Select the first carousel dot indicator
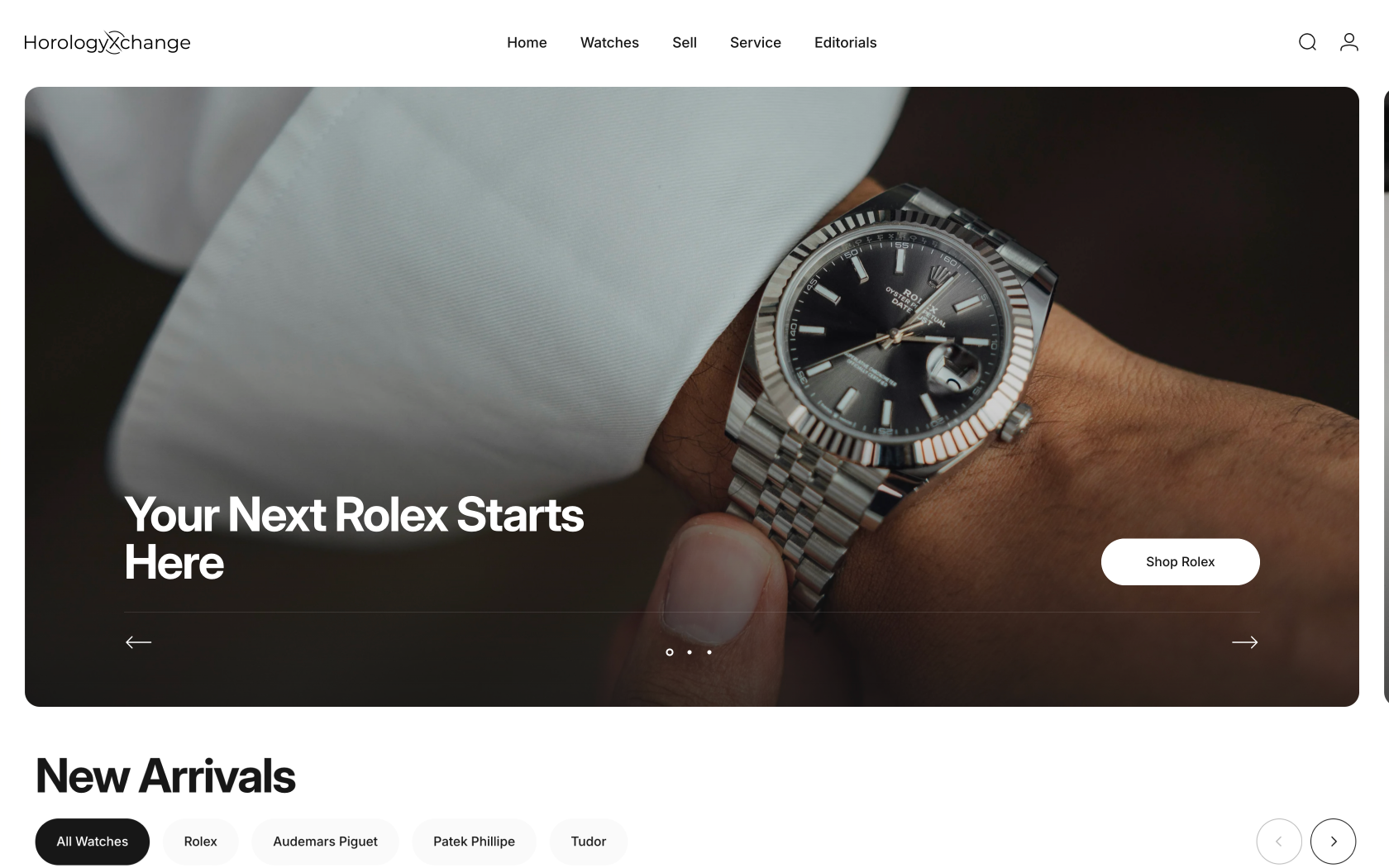The height and width of the screenshot is (868, 1389). pos(670,652)
